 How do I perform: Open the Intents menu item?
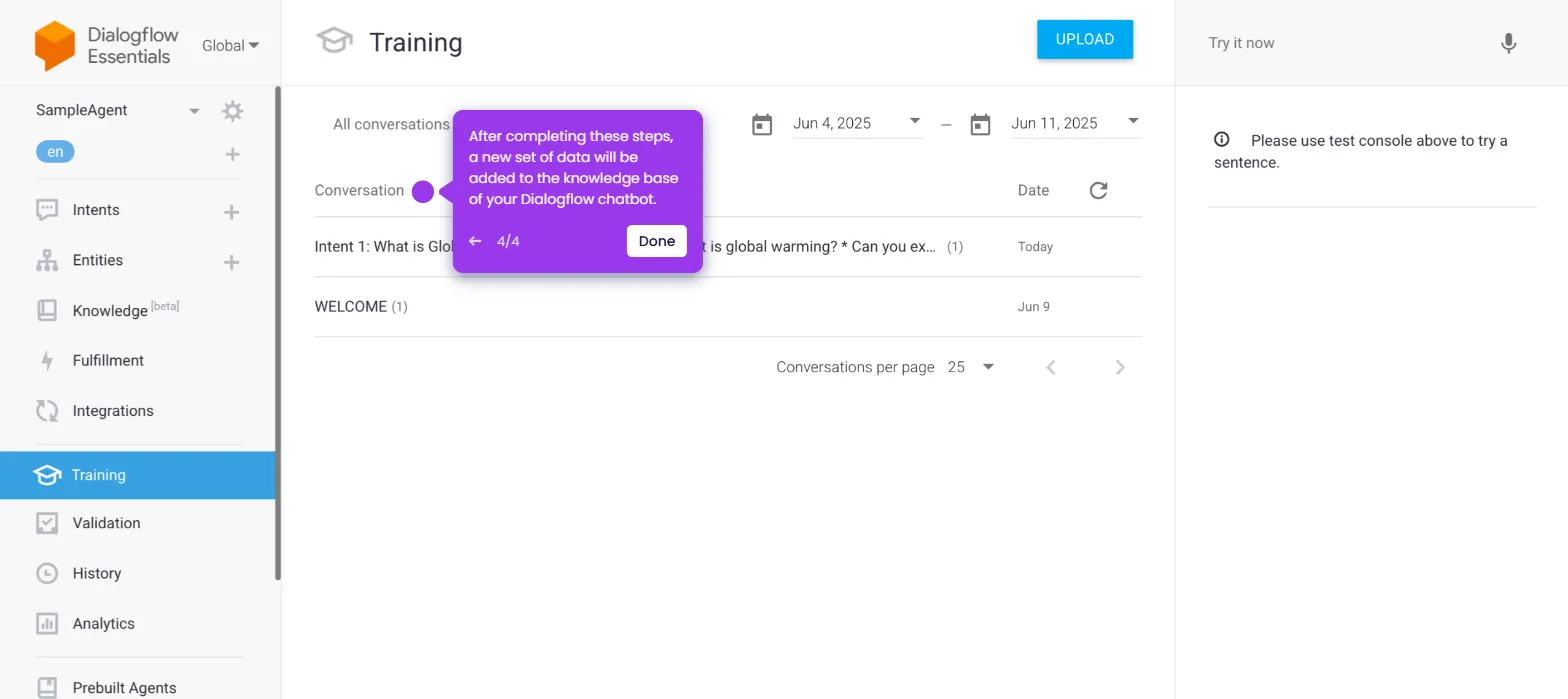(x=96, y=210)
